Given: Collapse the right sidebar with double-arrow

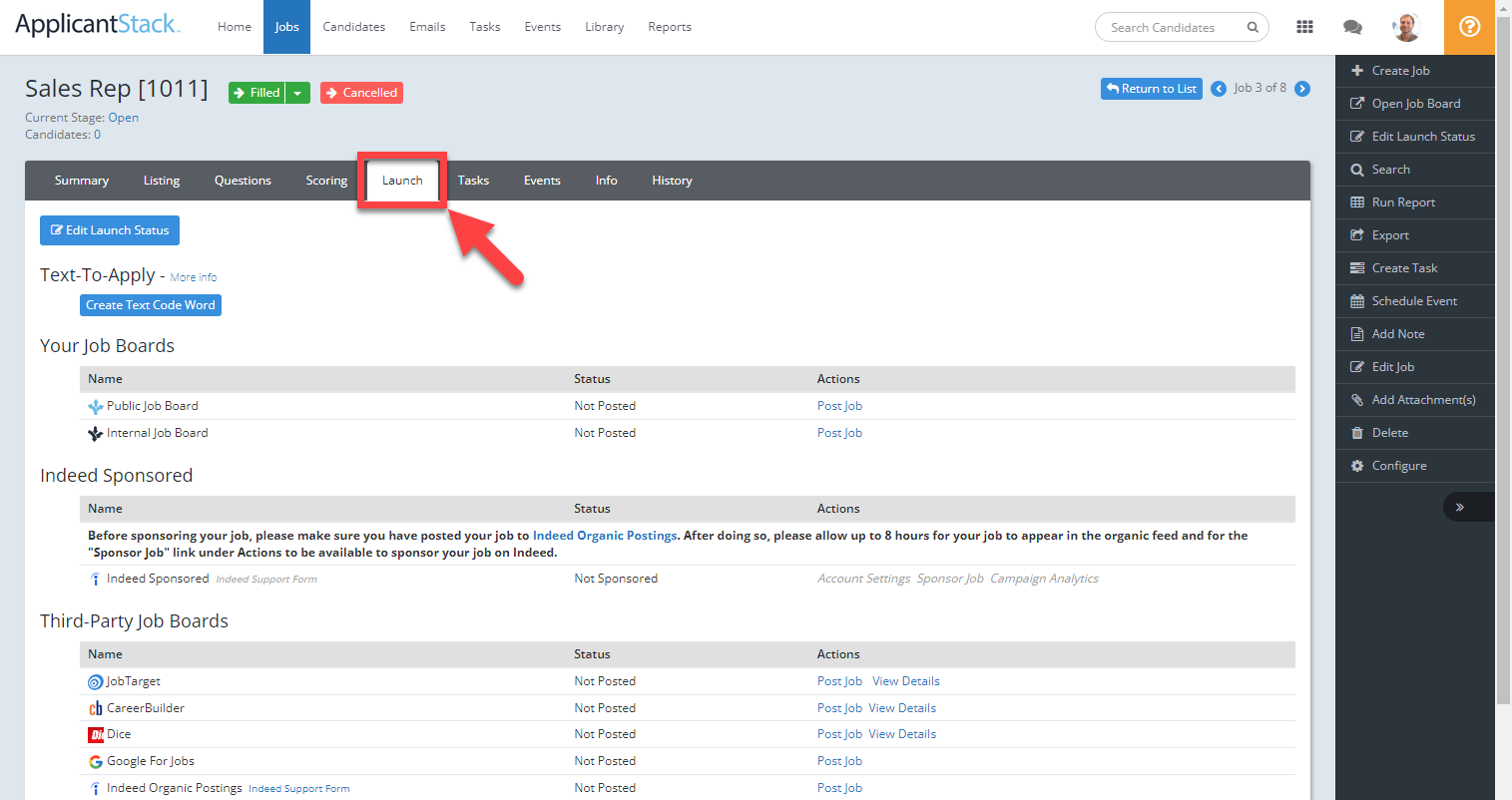Looking at the screenshot, I should tap(1459, 507).
